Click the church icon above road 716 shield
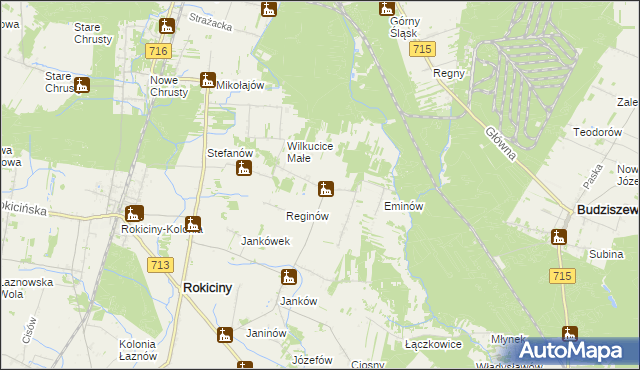Viewport: 640px width, 370px height. [167, 26]
